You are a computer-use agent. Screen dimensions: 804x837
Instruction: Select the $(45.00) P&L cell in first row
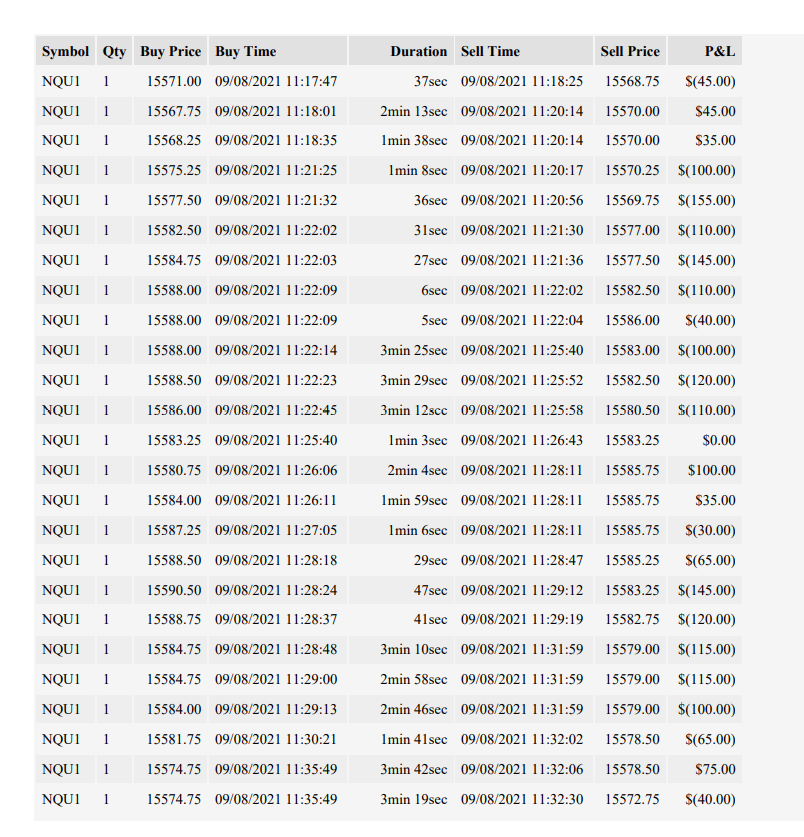coord(705,81)
